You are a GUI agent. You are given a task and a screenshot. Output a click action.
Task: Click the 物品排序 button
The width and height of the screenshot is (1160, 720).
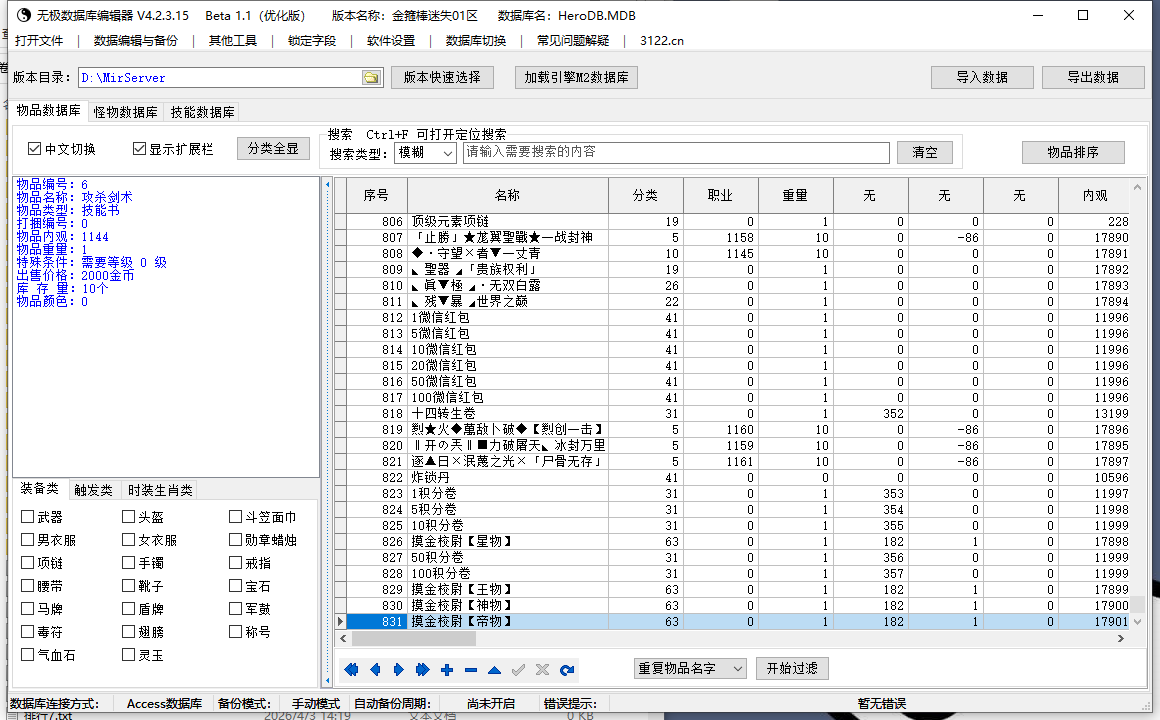[x=1073, y=152]
